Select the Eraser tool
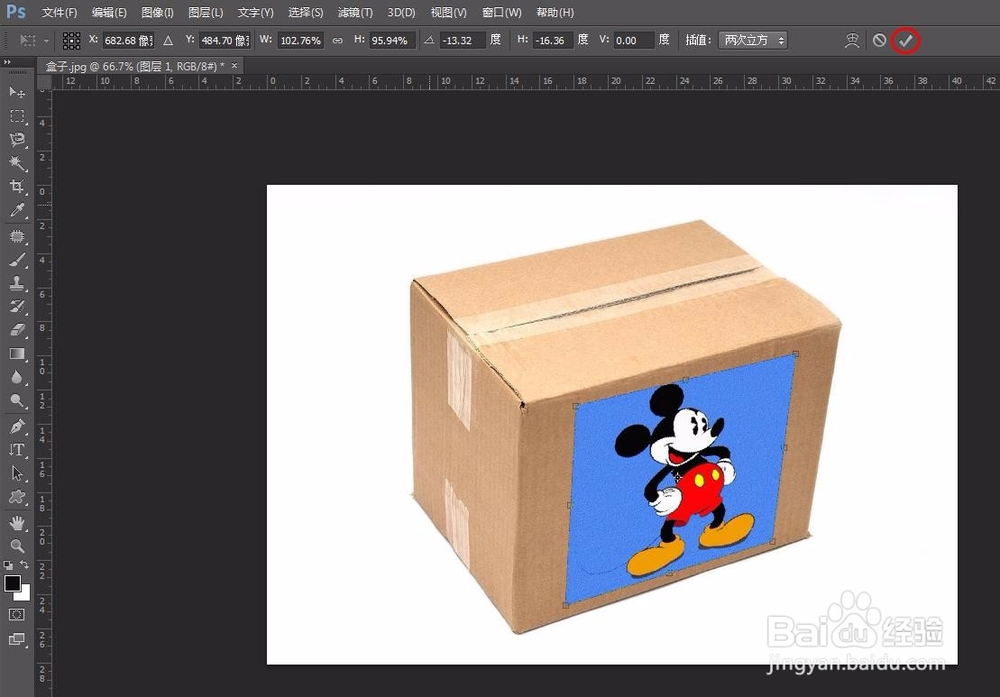Screen dimensions: 1000x697 [17, 330]
